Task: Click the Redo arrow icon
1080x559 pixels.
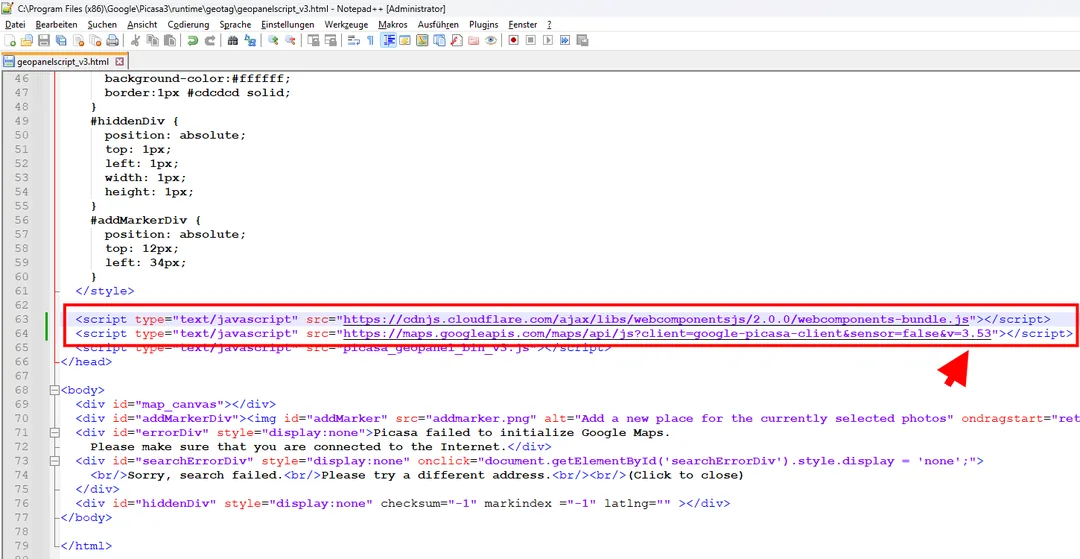Action: coord(210,41)
